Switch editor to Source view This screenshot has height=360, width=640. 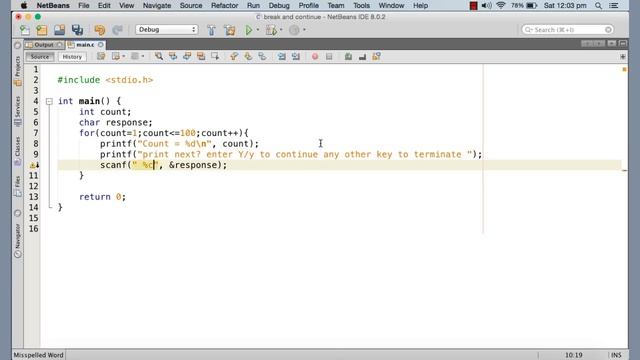pos(40,57)
